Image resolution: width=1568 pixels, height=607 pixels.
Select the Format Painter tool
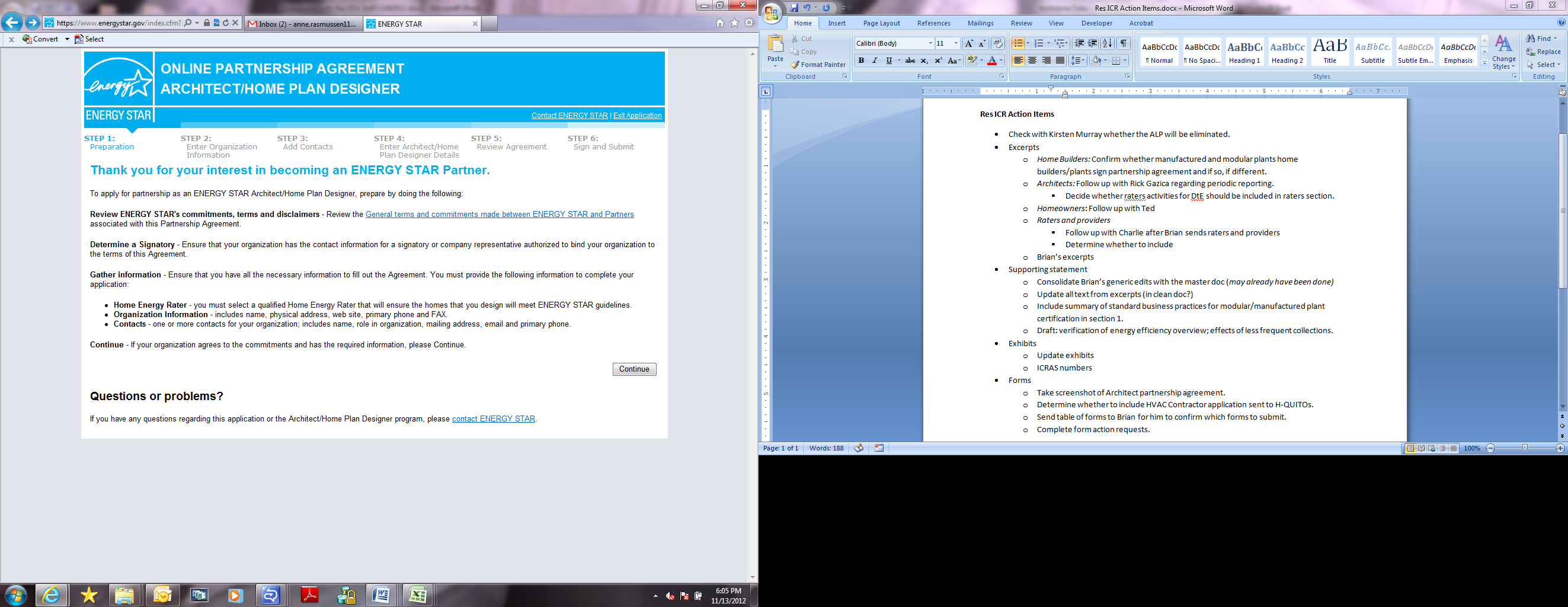click(x=819, y=65)
